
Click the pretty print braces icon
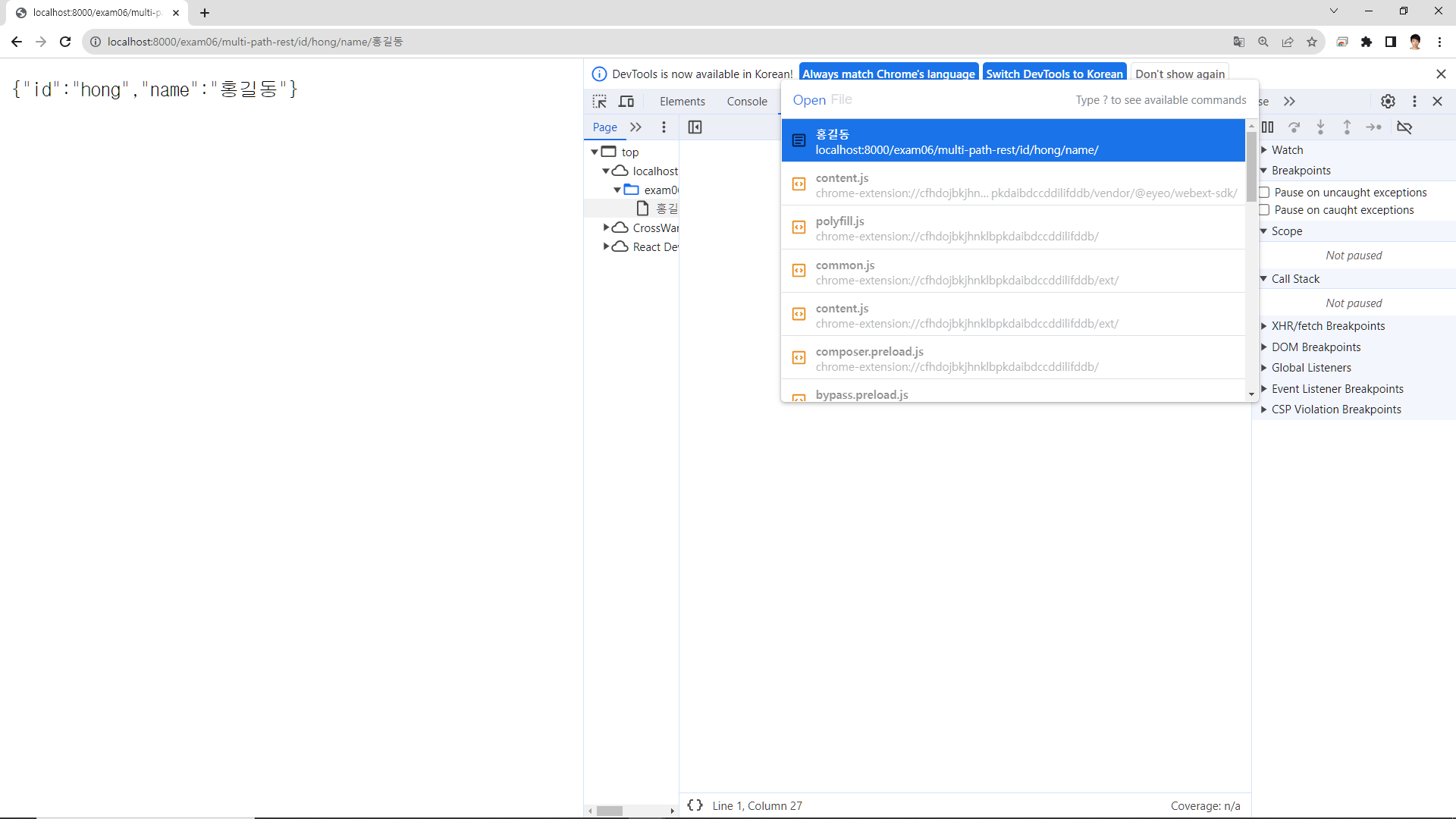click(695, 805)
